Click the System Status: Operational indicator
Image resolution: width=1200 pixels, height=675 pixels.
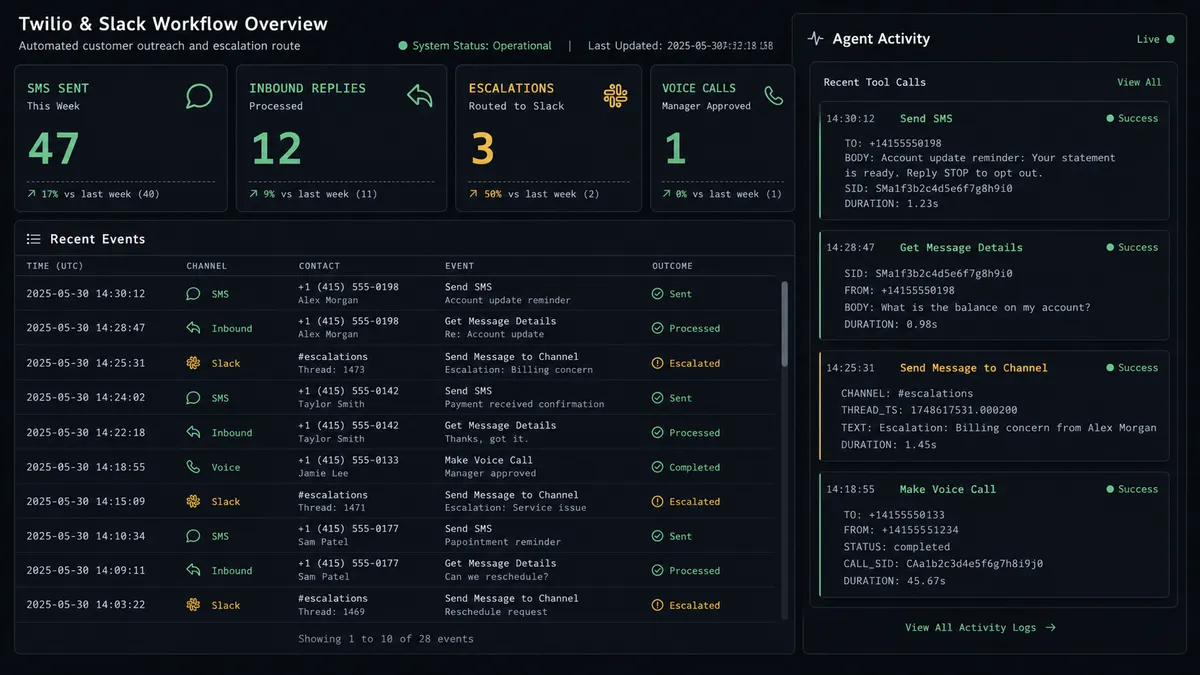(x=475, y=46)
